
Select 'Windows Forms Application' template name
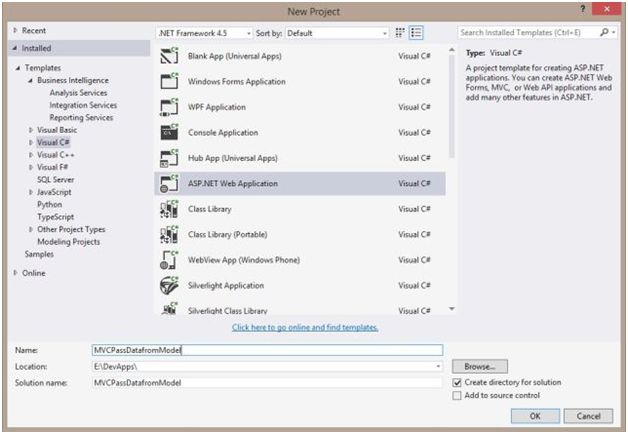pos(237,82)
